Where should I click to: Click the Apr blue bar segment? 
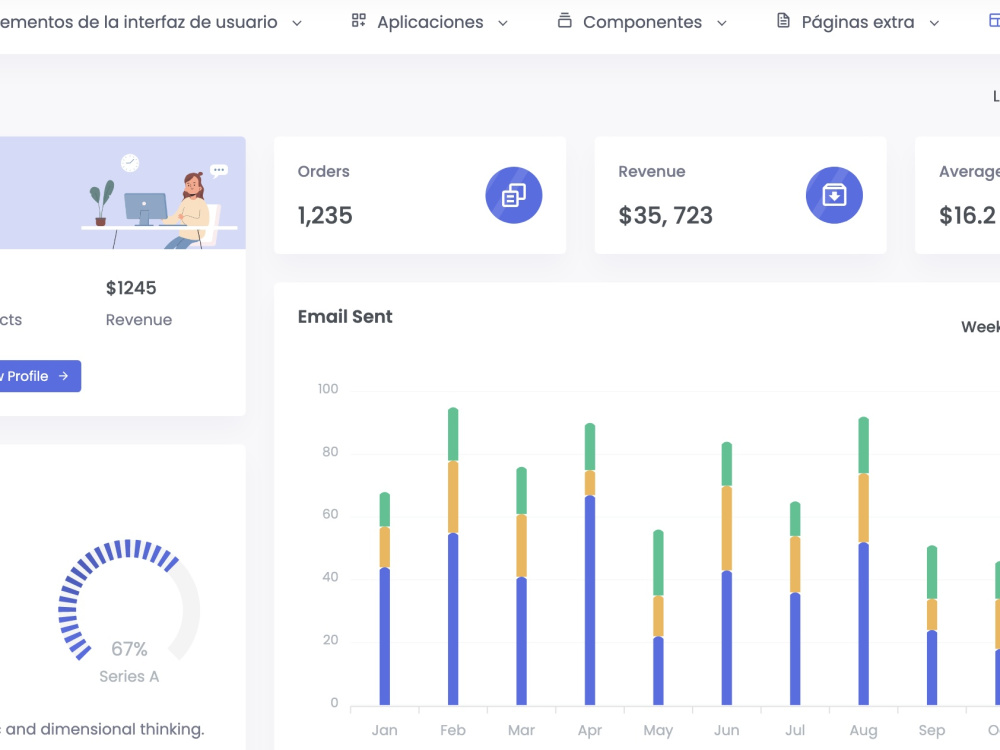coord(590,600)
